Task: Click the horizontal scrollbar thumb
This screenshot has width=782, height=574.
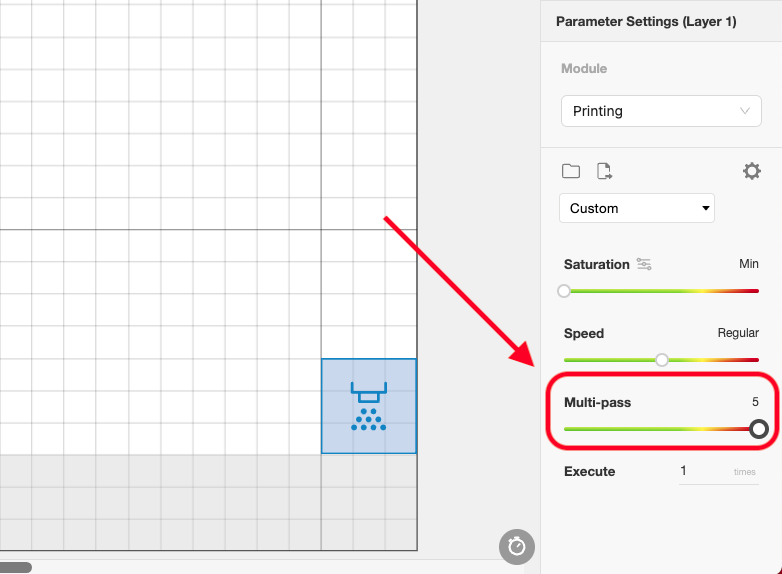Action: point(15,567)
